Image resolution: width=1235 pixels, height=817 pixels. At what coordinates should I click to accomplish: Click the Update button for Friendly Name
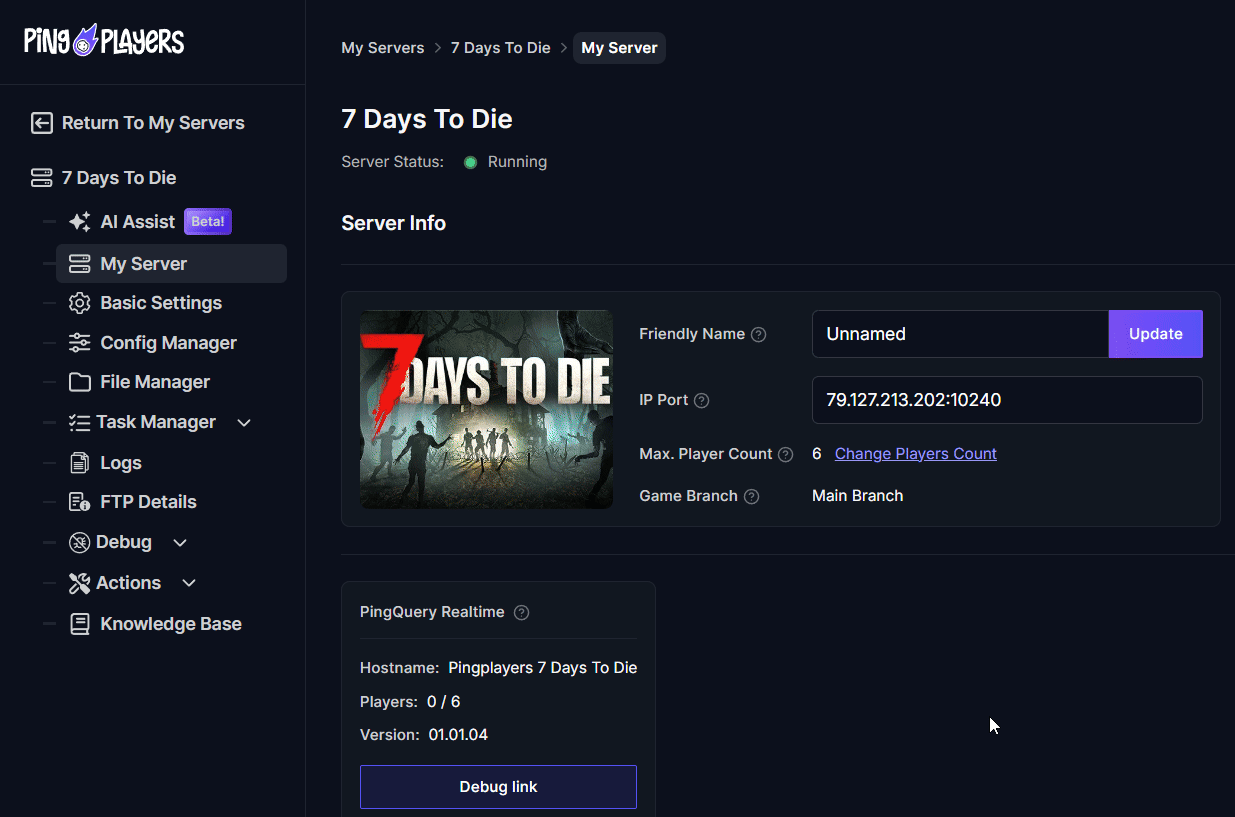point(1156,334)
